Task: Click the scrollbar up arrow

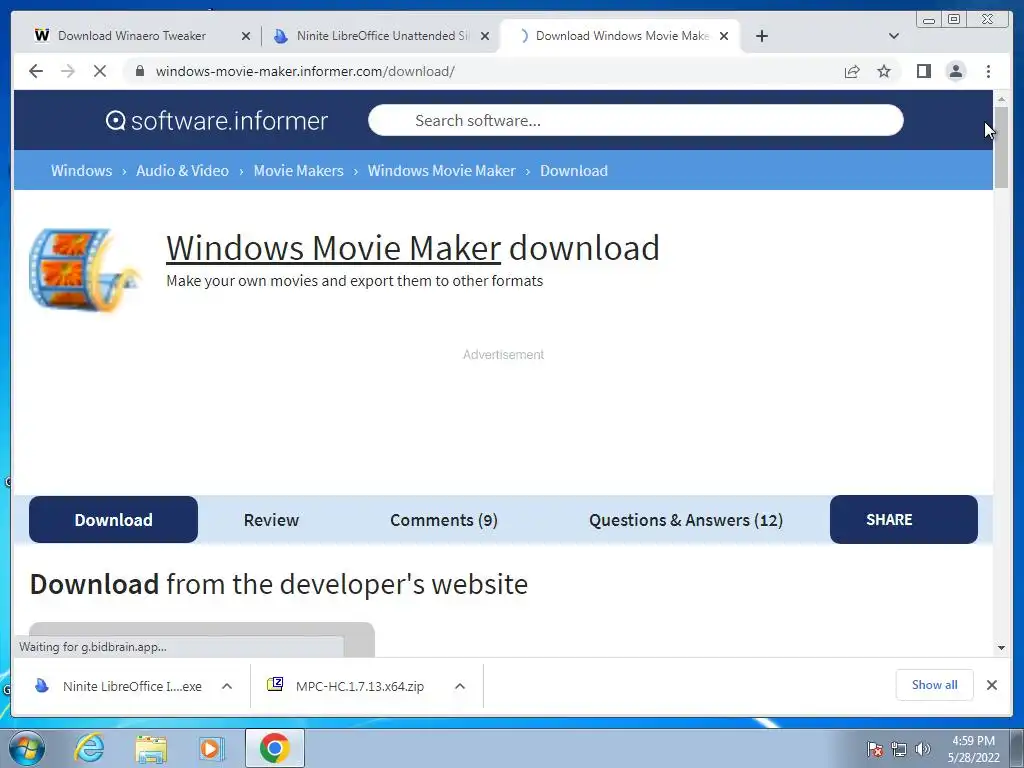Action: (1001, 99)
